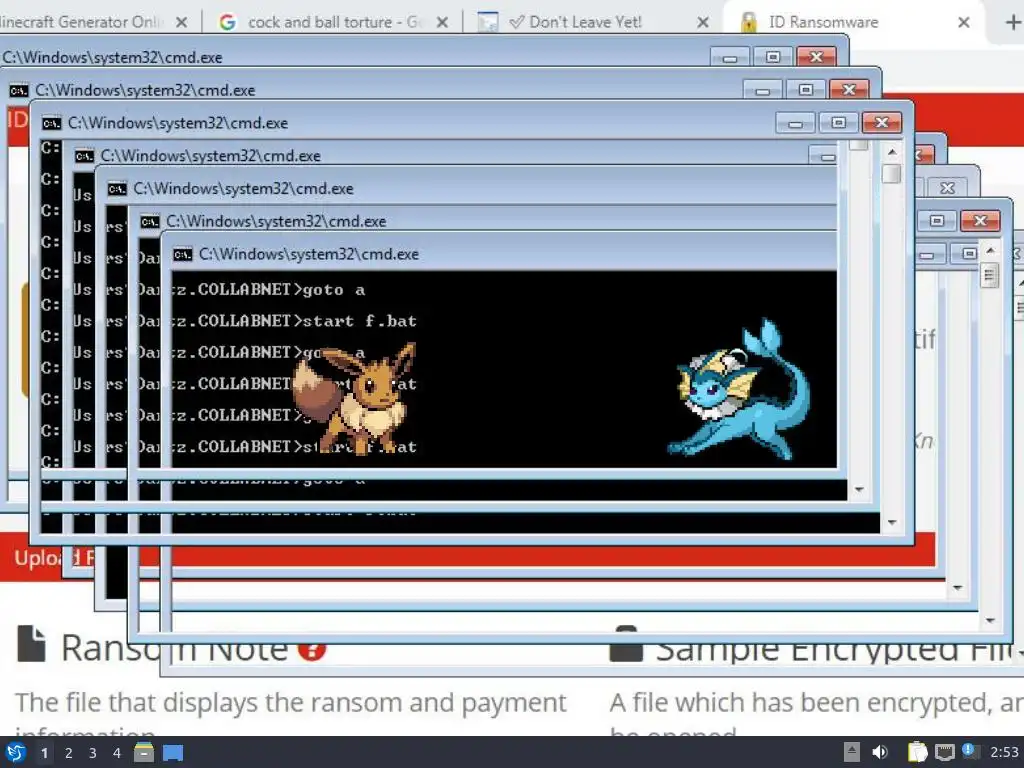Open a new browser tab with plus button
Screen dimensions: 1024x768
(x=1012, y=22)
